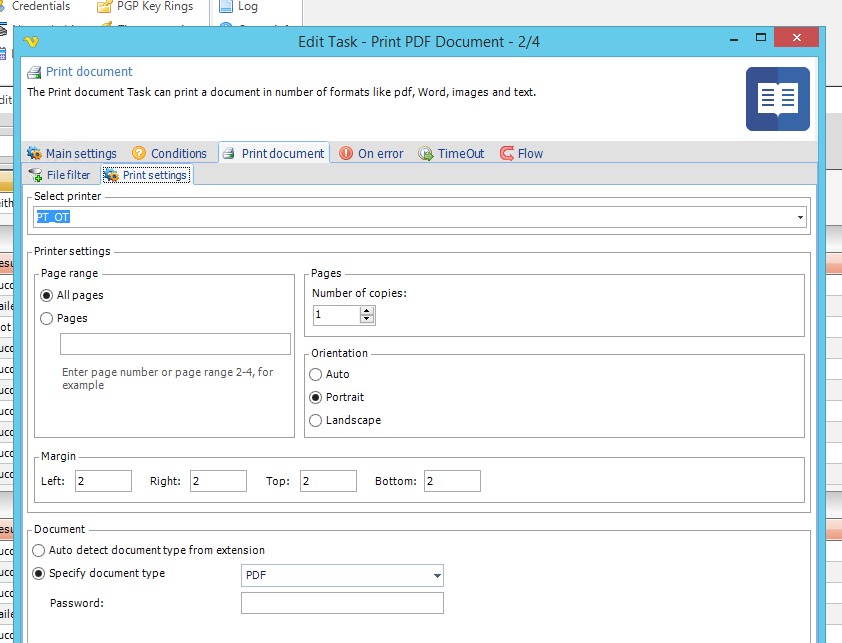Click the Log button in toolbar
This screenshot has width=842, height=643.
point(247,6)
